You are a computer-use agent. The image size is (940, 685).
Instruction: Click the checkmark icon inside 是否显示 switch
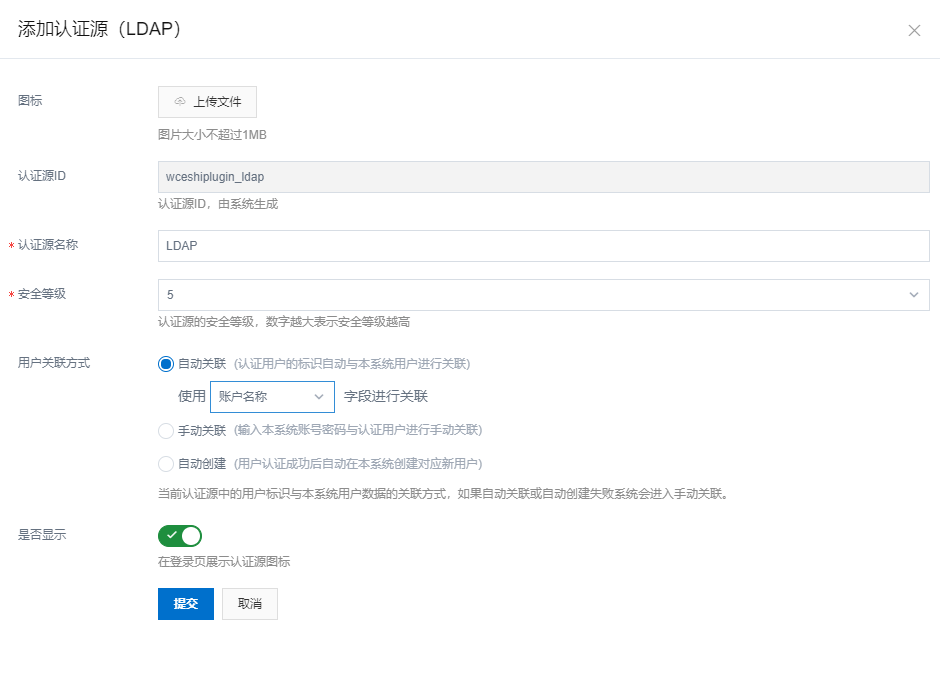[x=172, y=536]
